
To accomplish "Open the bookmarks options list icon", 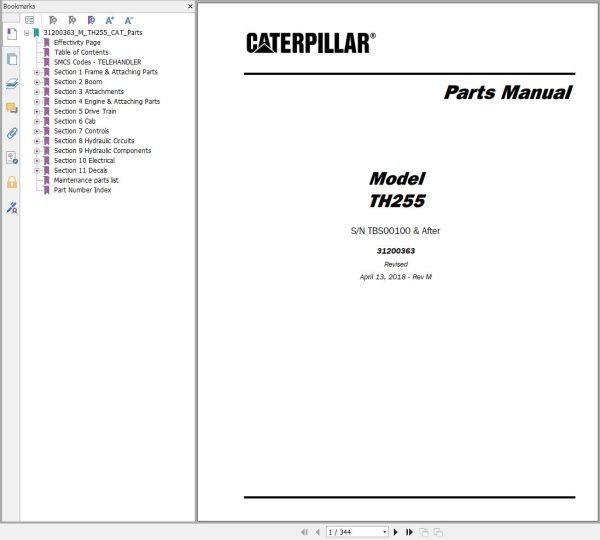I will (x=29, y=20).
